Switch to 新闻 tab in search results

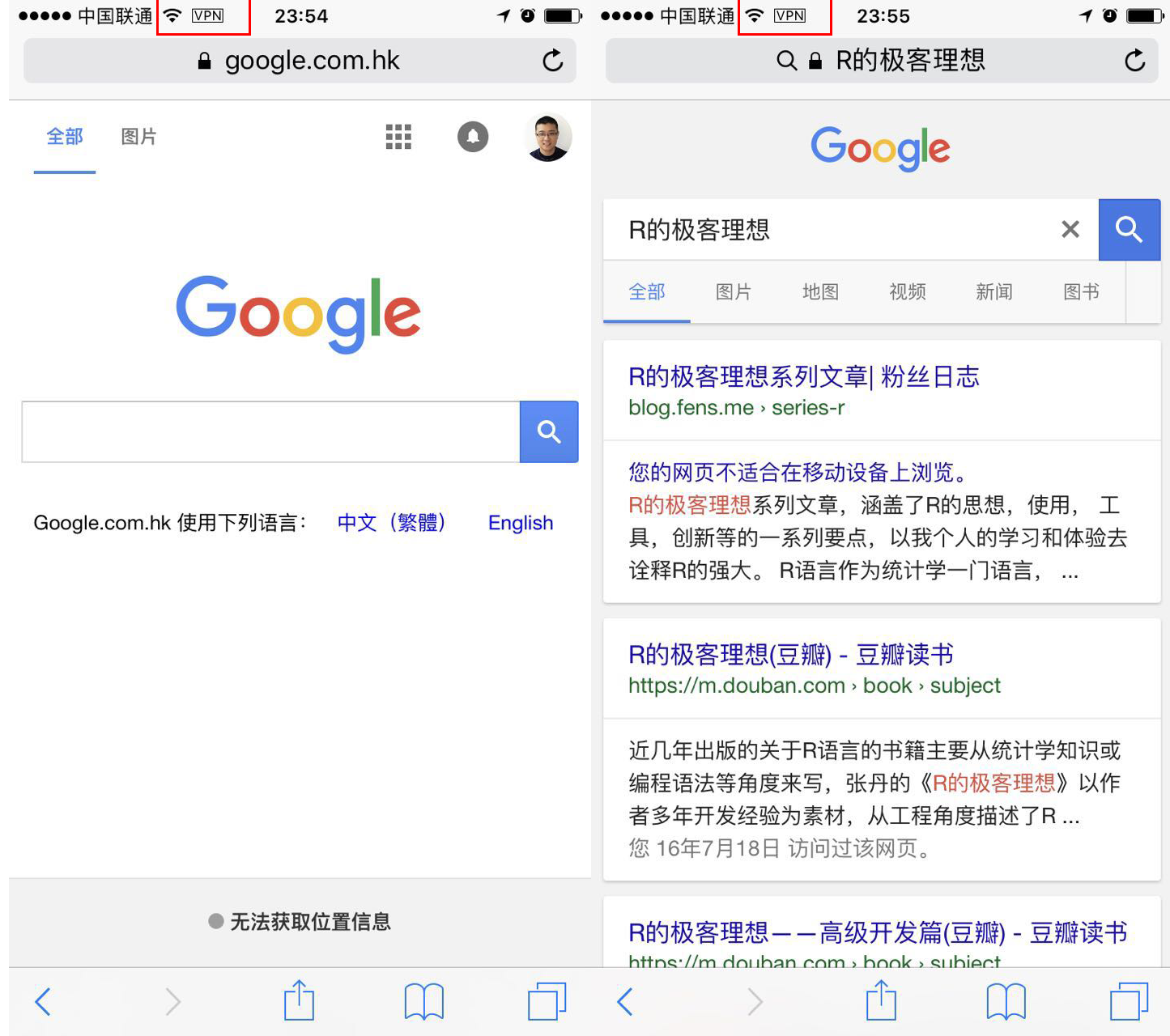[x=994, y=292]
